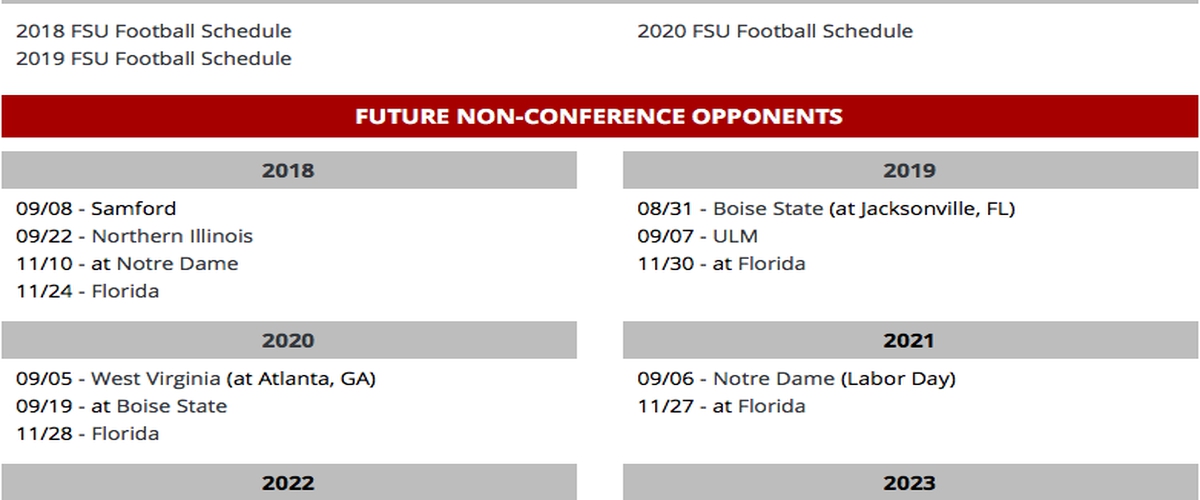Click the Samford opponent link
The height and width of the screenshot is (500, 1200).
(133, 208)
